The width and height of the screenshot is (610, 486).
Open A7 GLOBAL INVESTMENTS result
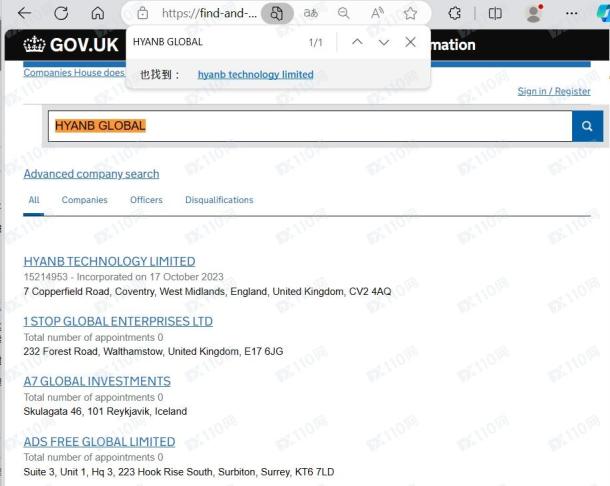[x=97, y=381]
